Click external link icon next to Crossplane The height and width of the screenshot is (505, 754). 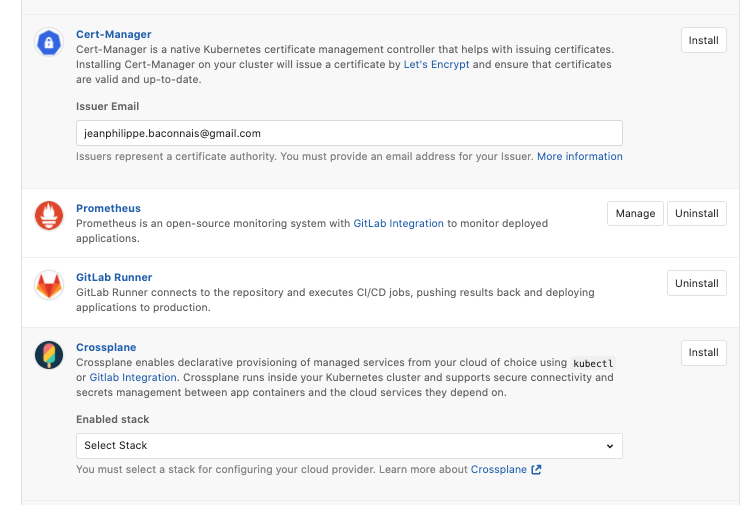coord(536,470)
